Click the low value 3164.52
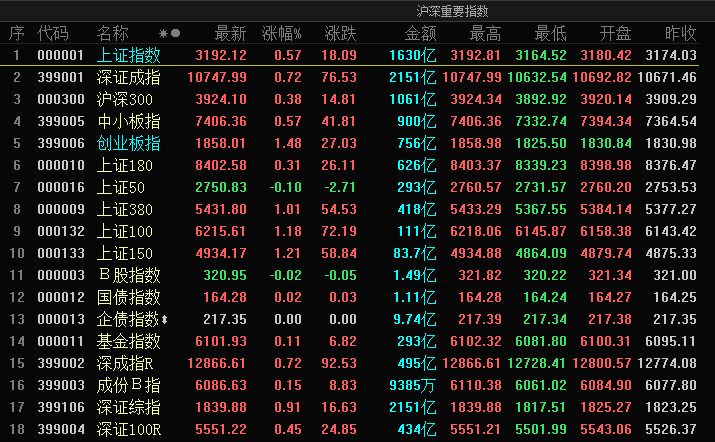This screenshot has width=715, height=442. pos(541,55)
